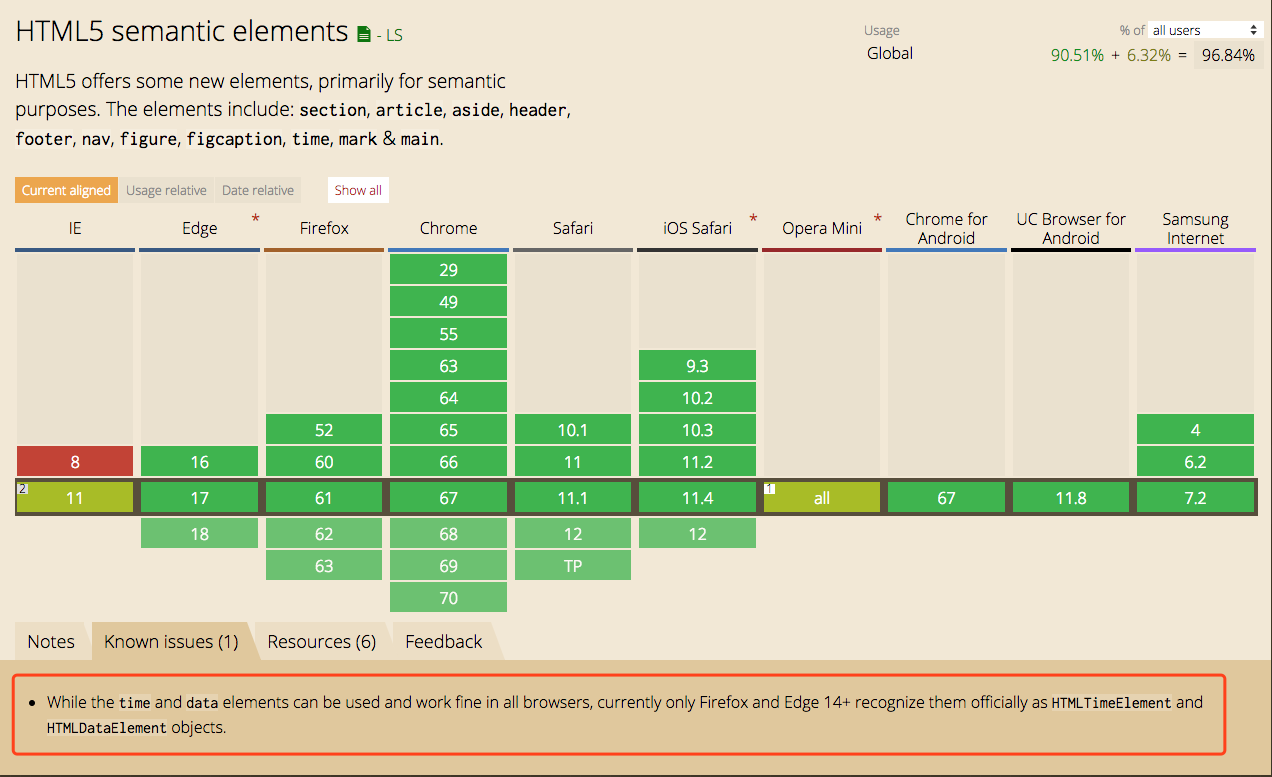Click the Chrome 65 version cell
Screen dimensions: 1272x777
coord(449,430)
